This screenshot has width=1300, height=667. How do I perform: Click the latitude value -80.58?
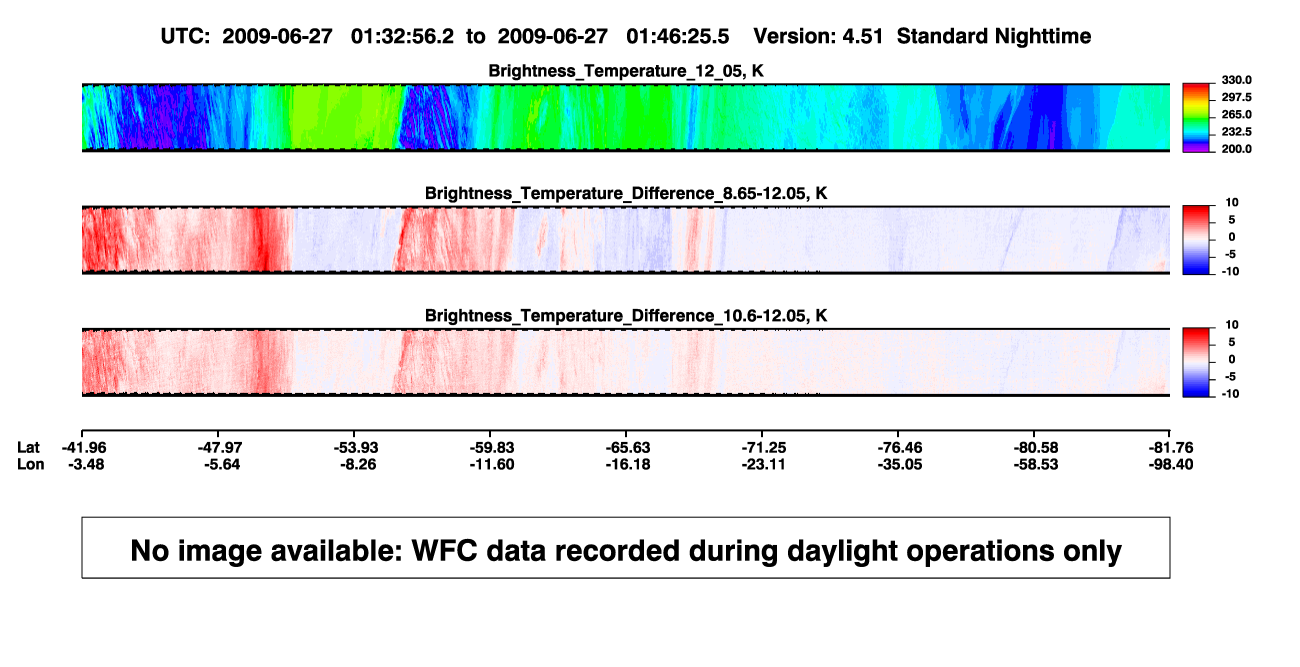1035,447
